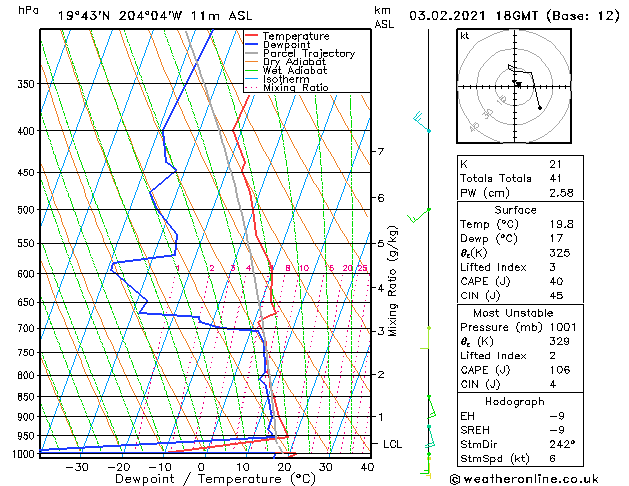Select the Temperature legend entry

click(296, 36)
